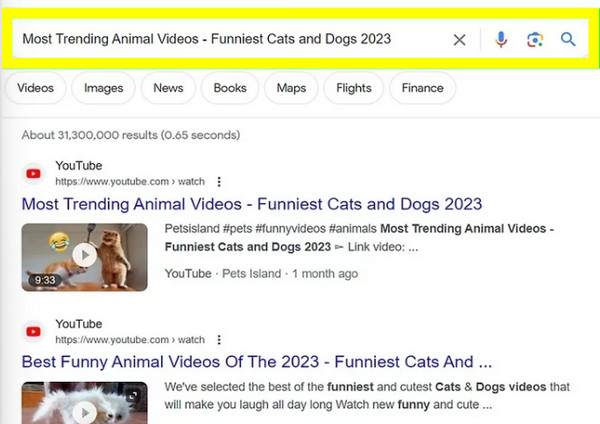Open Best Funny Animal Videos Of The 2023 link
The width and height of the screenshot is (600, 424).
(x=257, y=362)
